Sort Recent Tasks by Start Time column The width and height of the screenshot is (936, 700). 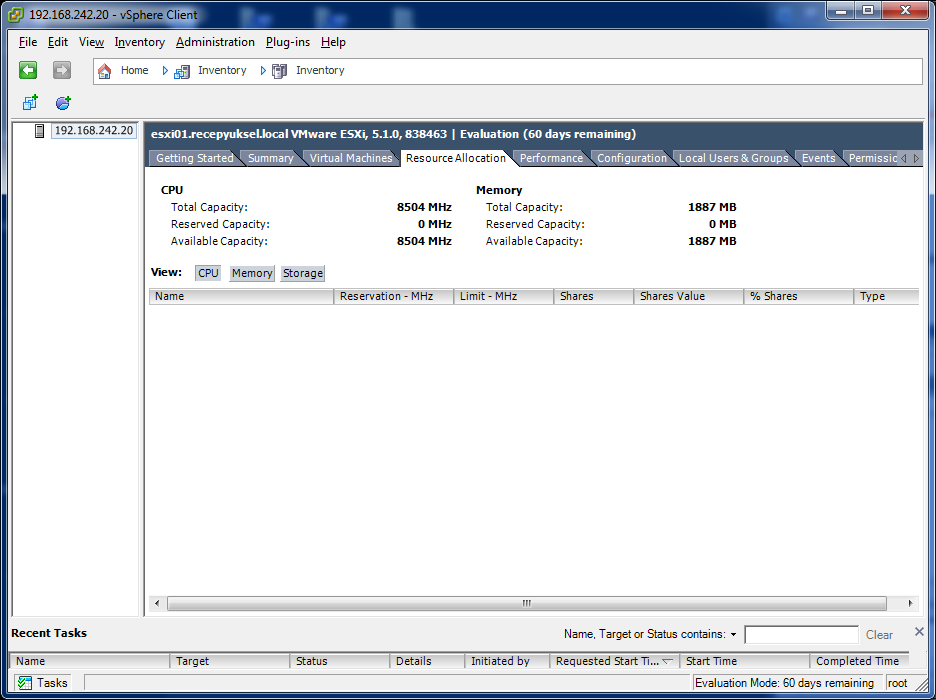[744, 661]
